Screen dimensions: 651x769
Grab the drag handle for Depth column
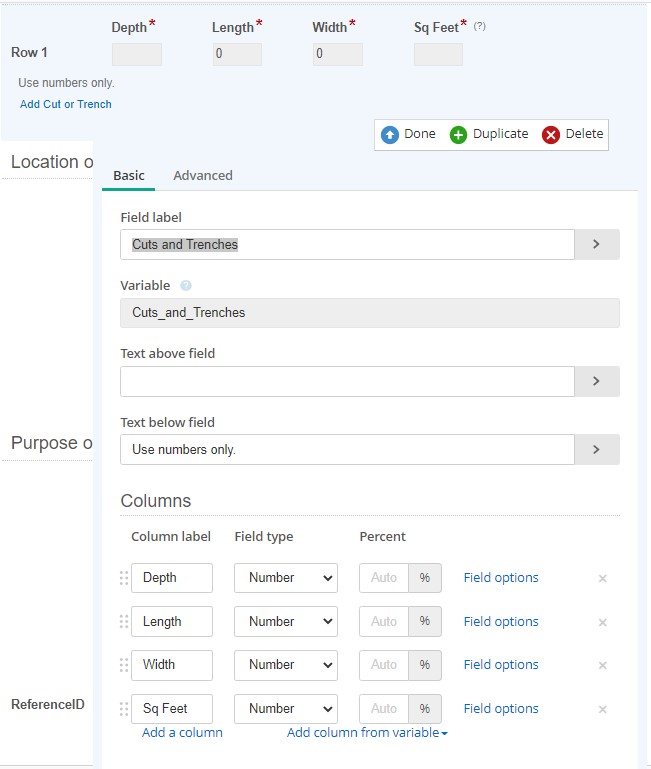coord(124,578)
